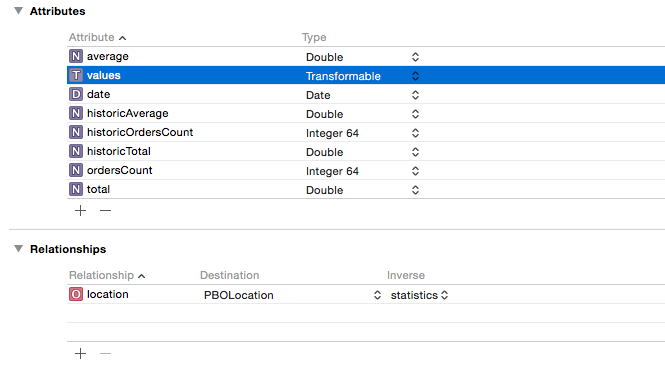Click the disabled minus under Relationships
Image resolution: width=665 pixels, height=365 pixels.
(106, 353)
